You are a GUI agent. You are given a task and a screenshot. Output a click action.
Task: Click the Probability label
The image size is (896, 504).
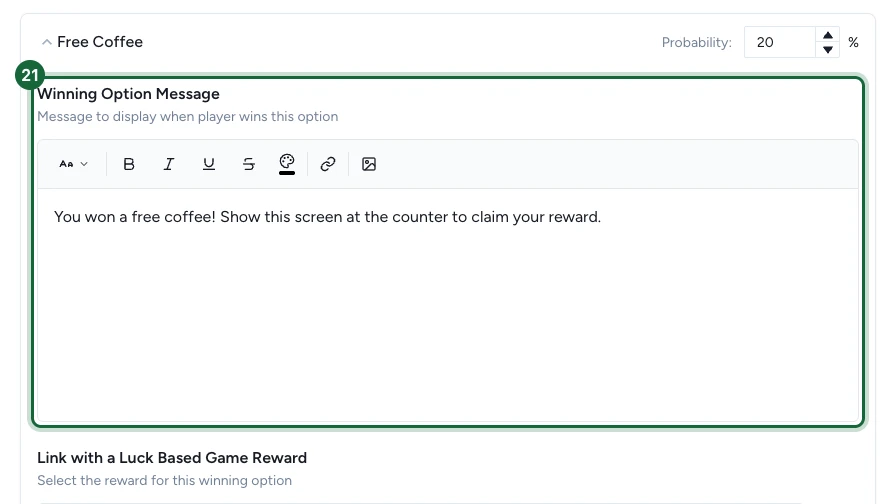pyautogui.click(x=697, y=42)
